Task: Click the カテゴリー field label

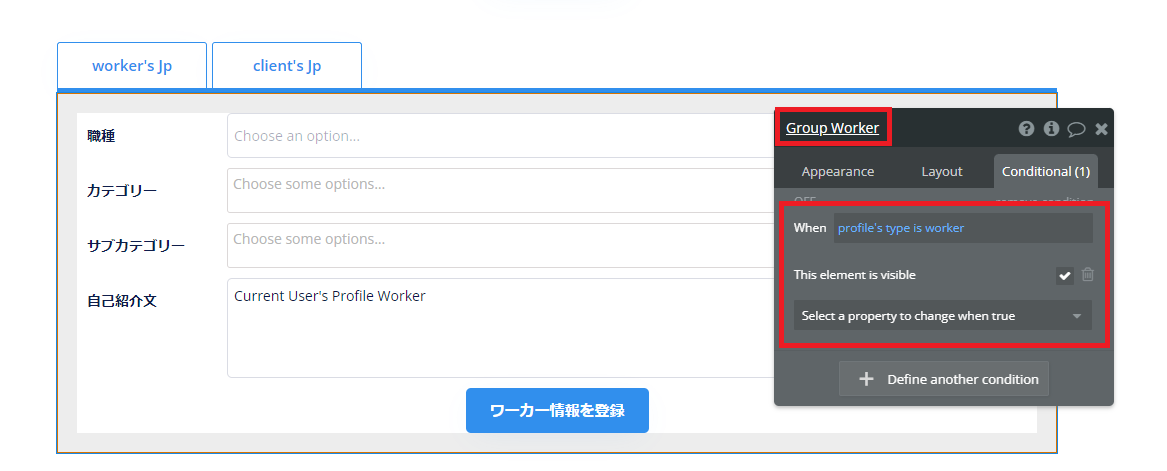Action: tap(121, 190)
